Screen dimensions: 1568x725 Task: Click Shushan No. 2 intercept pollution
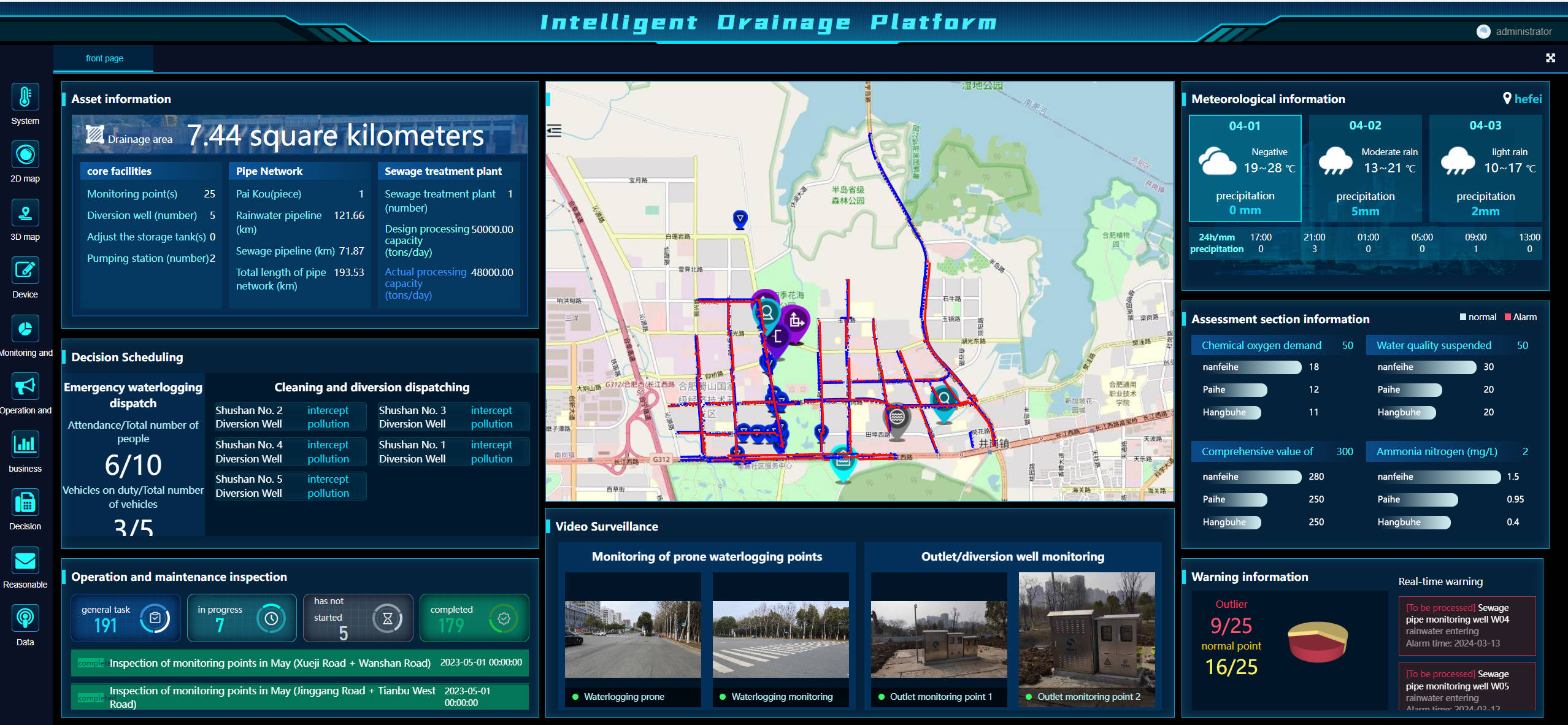(328, 417)
